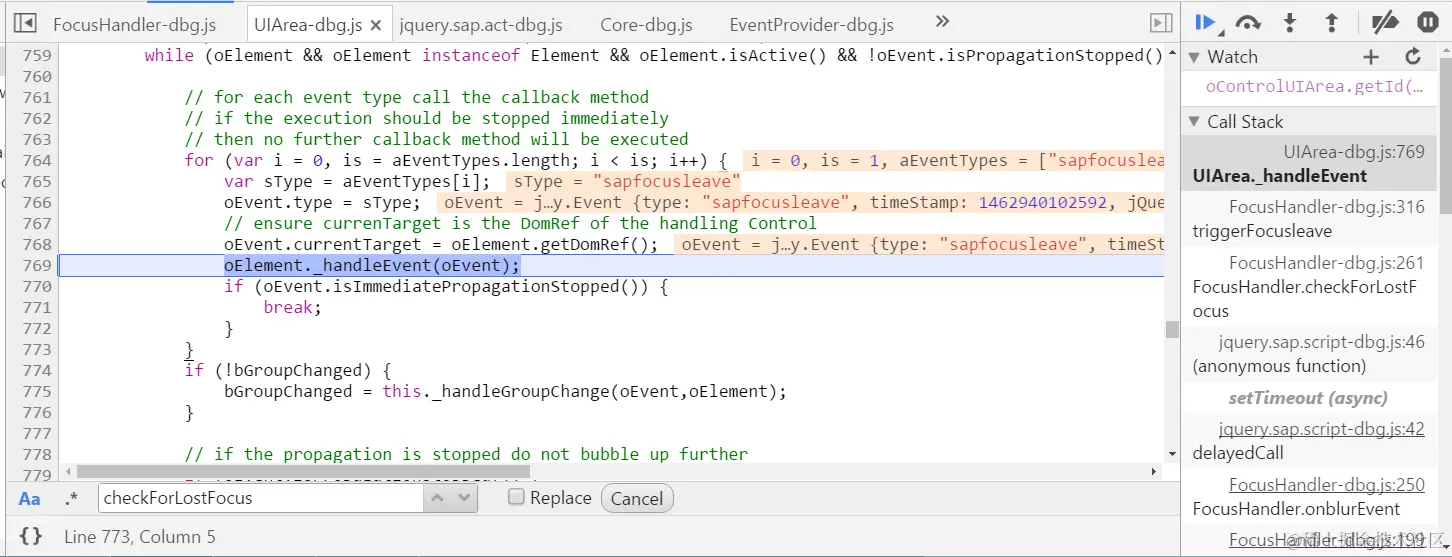Screen dimensions: 1452x557
Task: Click the editor scrollbar down arrow
Action: 1172,453
